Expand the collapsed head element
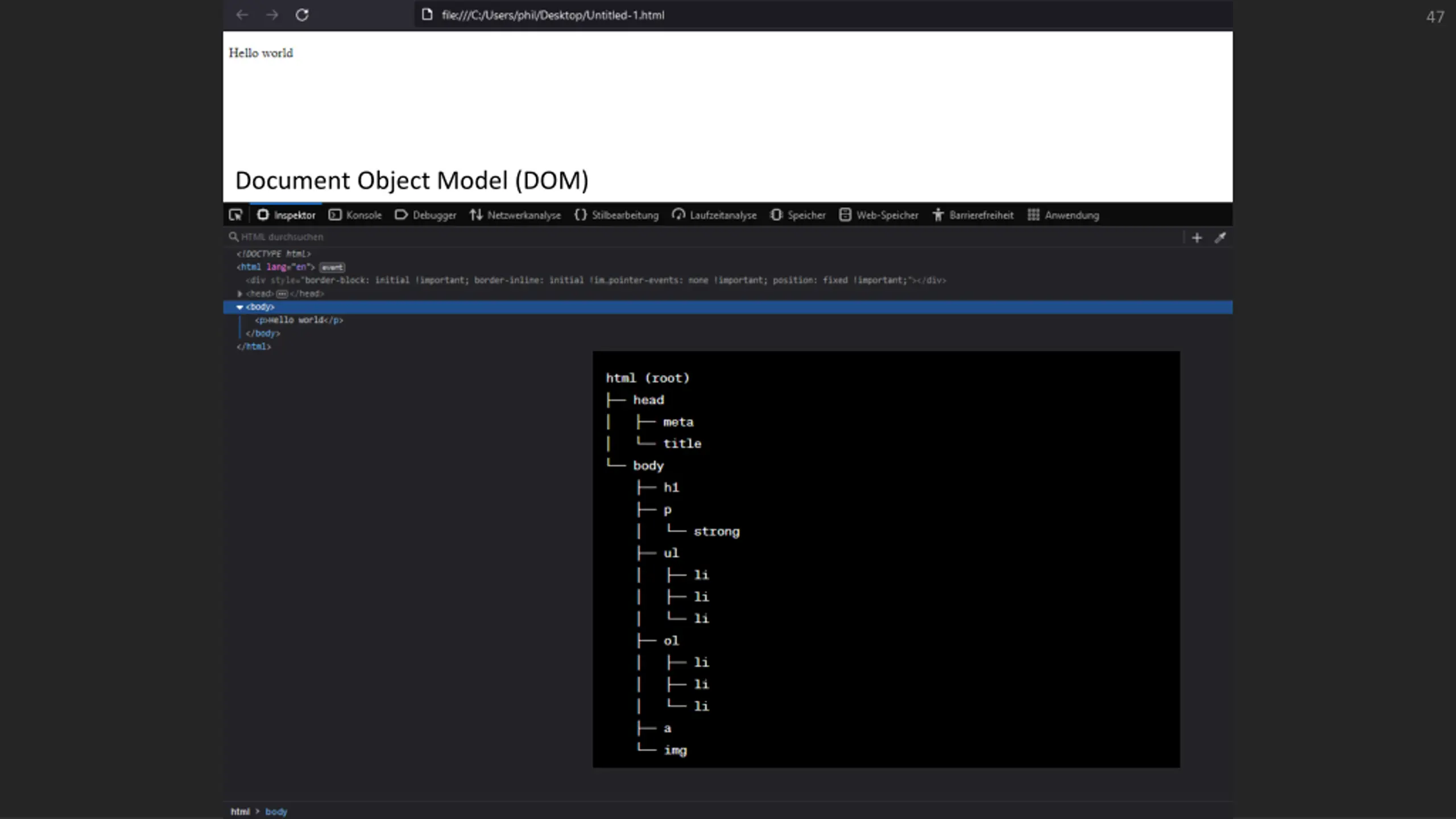 tap(239, 294)
